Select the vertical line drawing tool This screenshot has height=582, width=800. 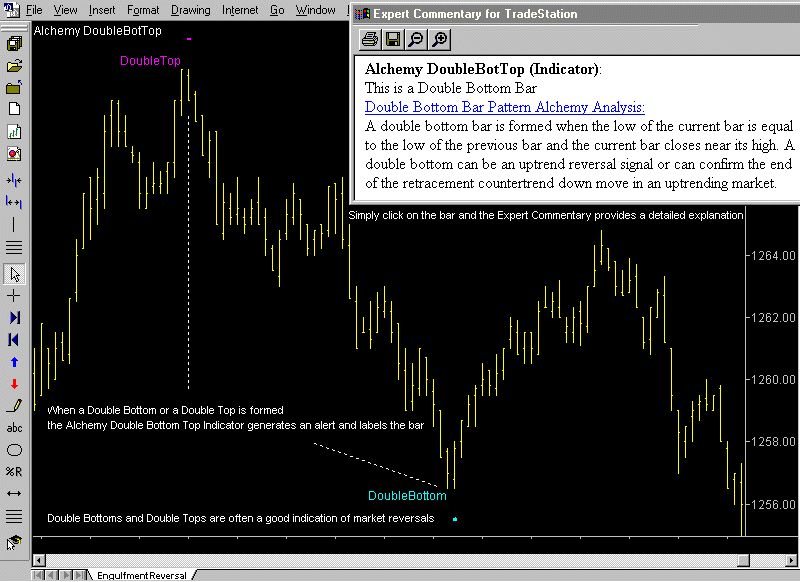[14, 224]
